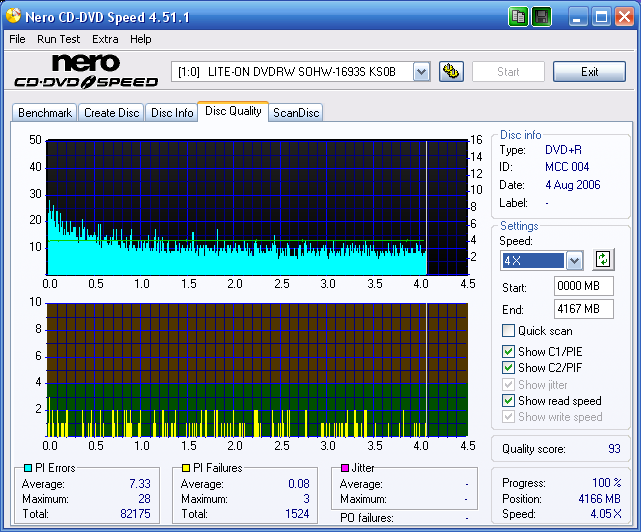
Task: Click the Start 0000 MB input field
Action: click(584, 286)
